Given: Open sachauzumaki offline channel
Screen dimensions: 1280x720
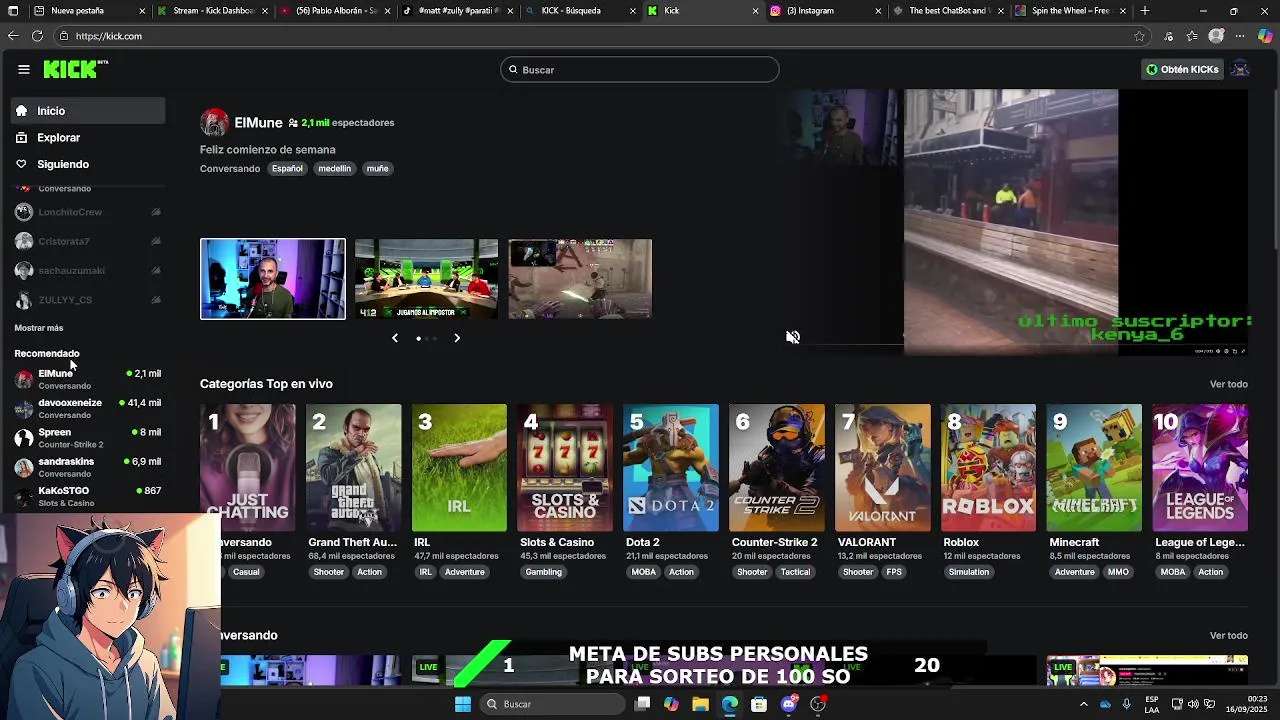Looking at the screenshot, I should (x=88, y=270).
